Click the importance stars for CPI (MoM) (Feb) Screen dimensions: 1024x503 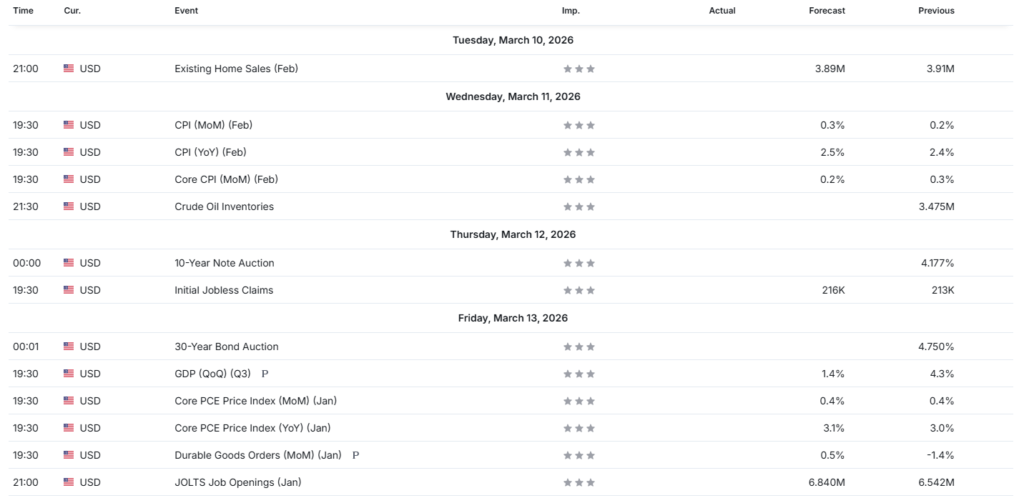(x=579, y=125)
